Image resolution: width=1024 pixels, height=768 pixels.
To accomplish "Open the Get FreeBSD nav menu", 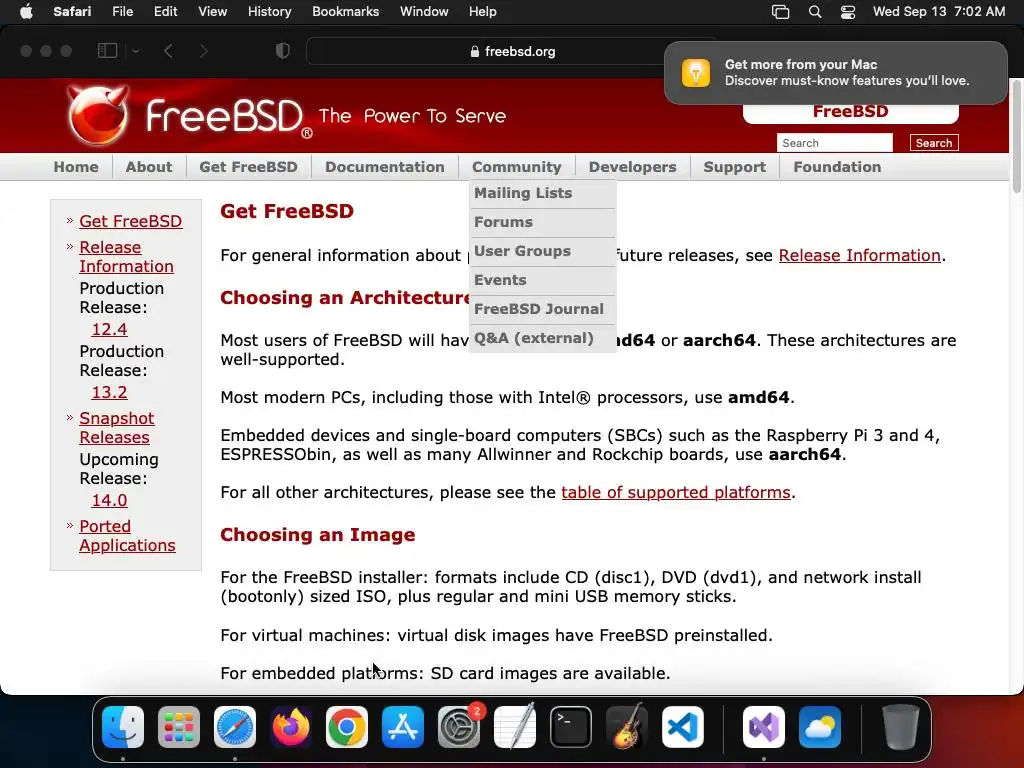I will click(248, 167).
